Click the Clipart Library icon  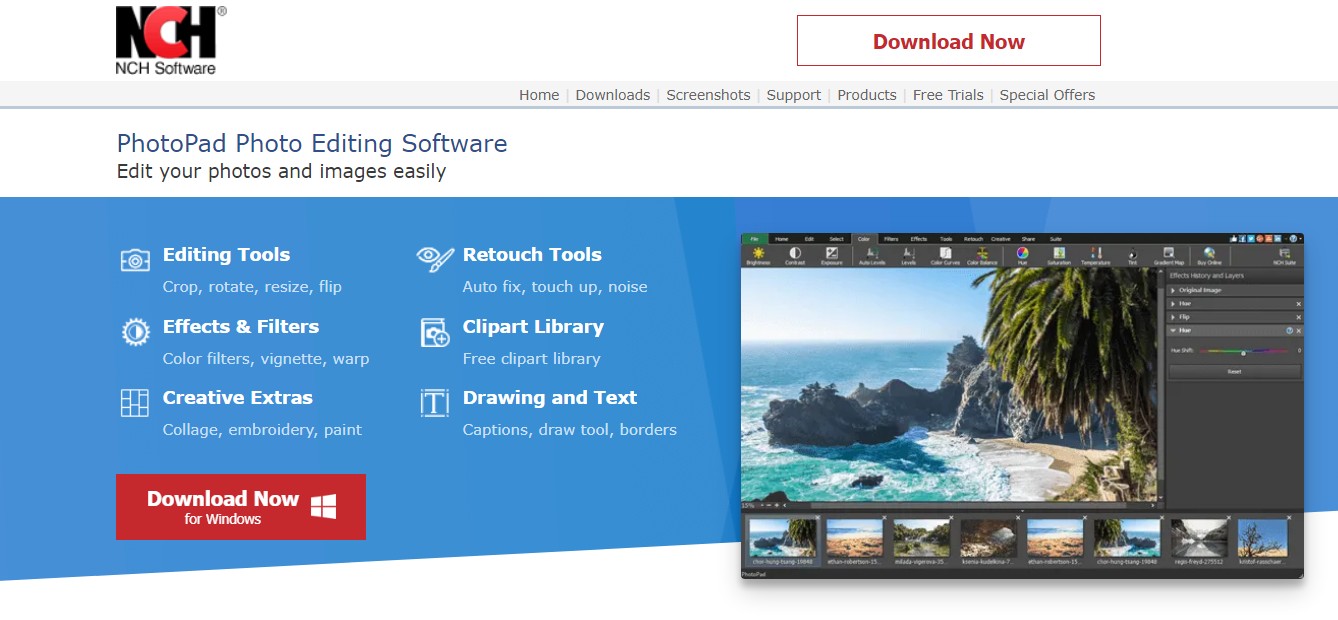coord(435,332)
